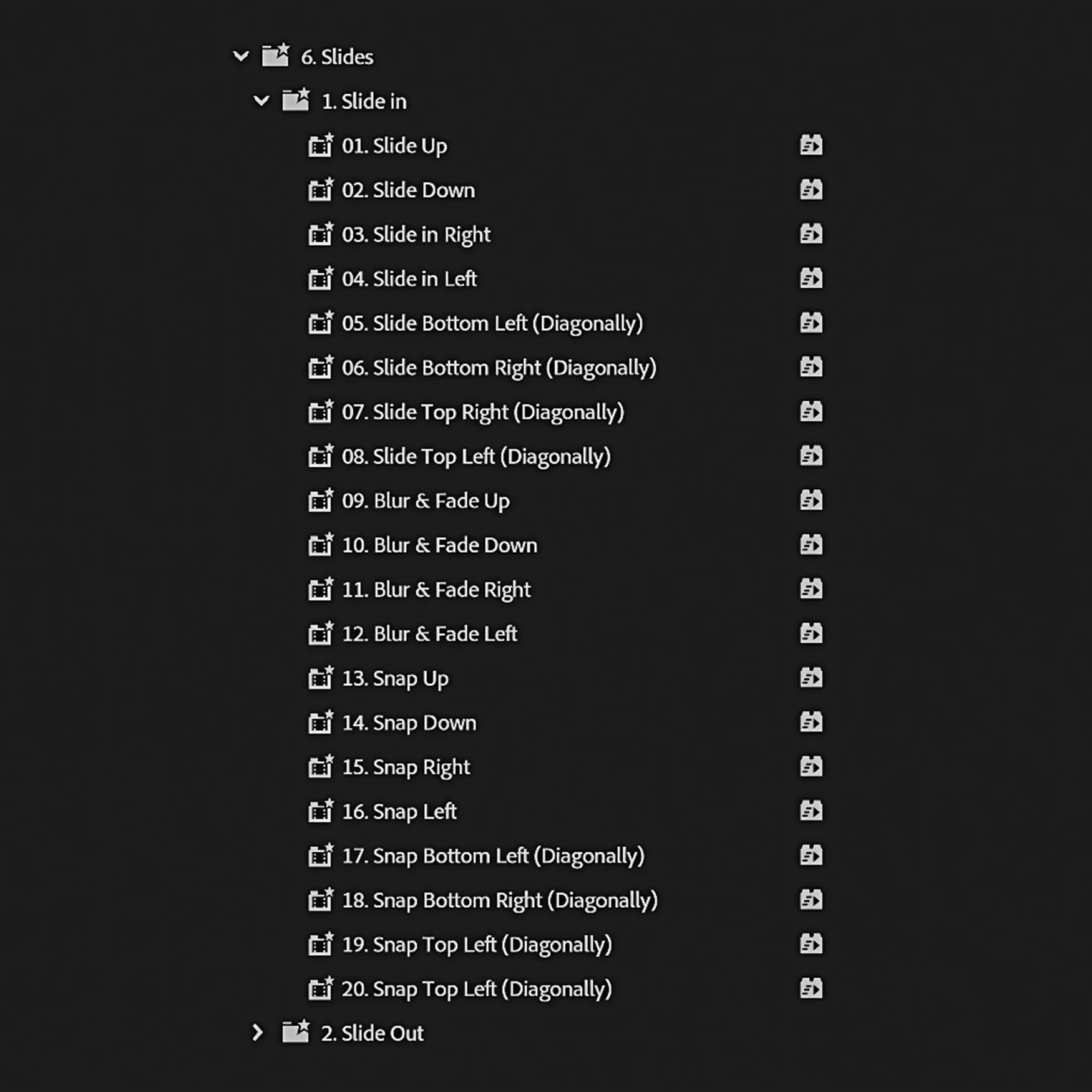Select the 03. Slide in Right preset
Image resolution: width=1092 pixels, height=1092 pixels.
416,235
